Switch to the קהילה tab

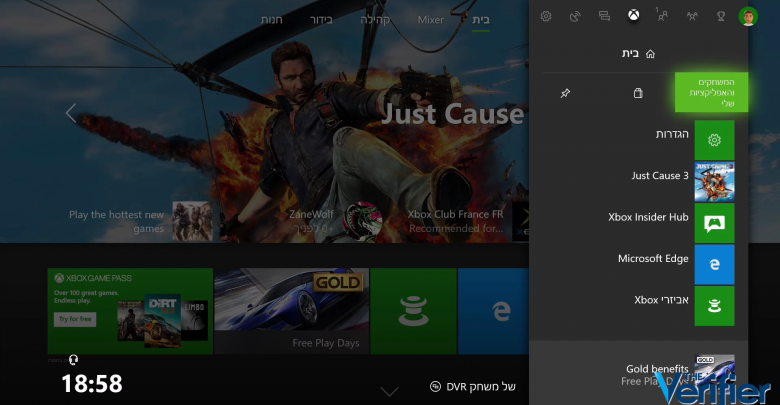pos(375,20)
